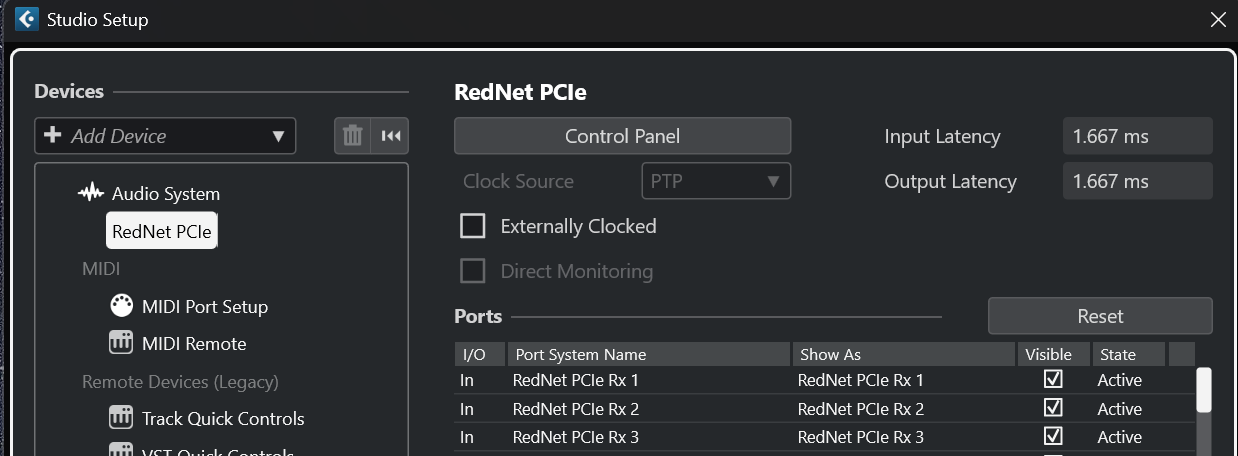Click the trash Remove Device icon
This screenshot has width=1238, height=456.
pos(352,136)
